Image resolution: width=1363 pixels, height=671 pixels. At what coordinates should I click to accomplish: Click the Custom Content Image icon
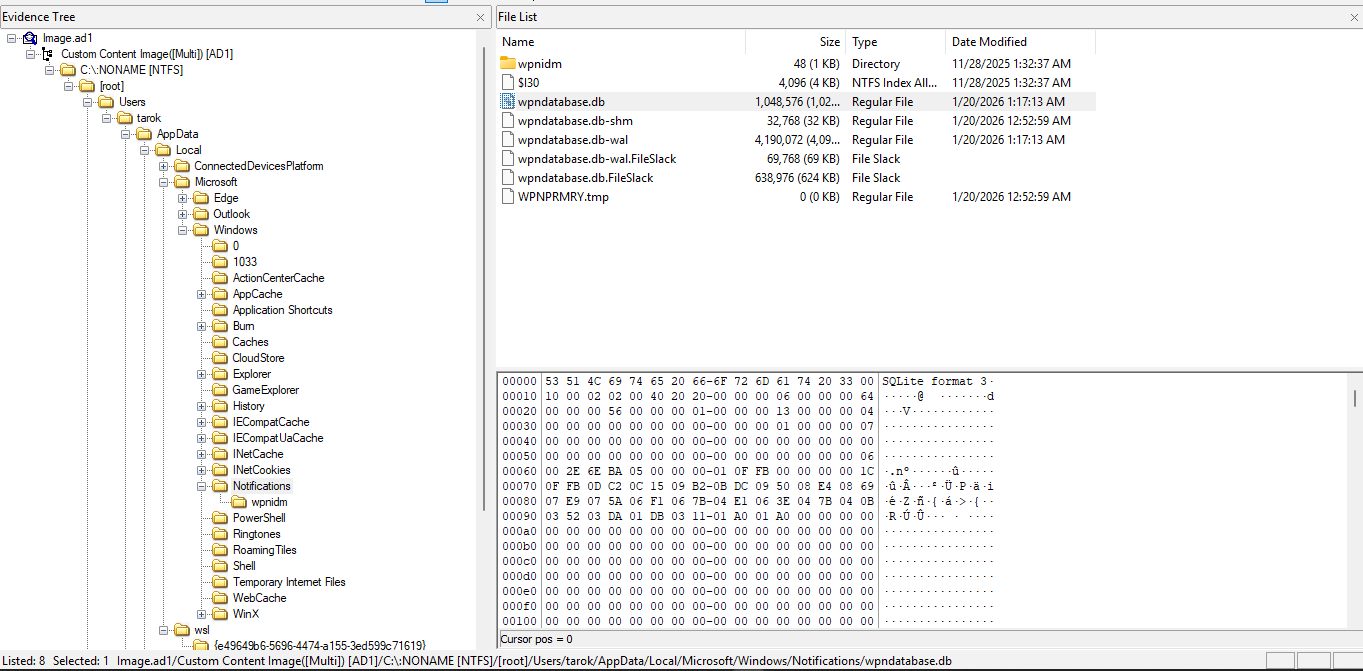pos(48,54)
